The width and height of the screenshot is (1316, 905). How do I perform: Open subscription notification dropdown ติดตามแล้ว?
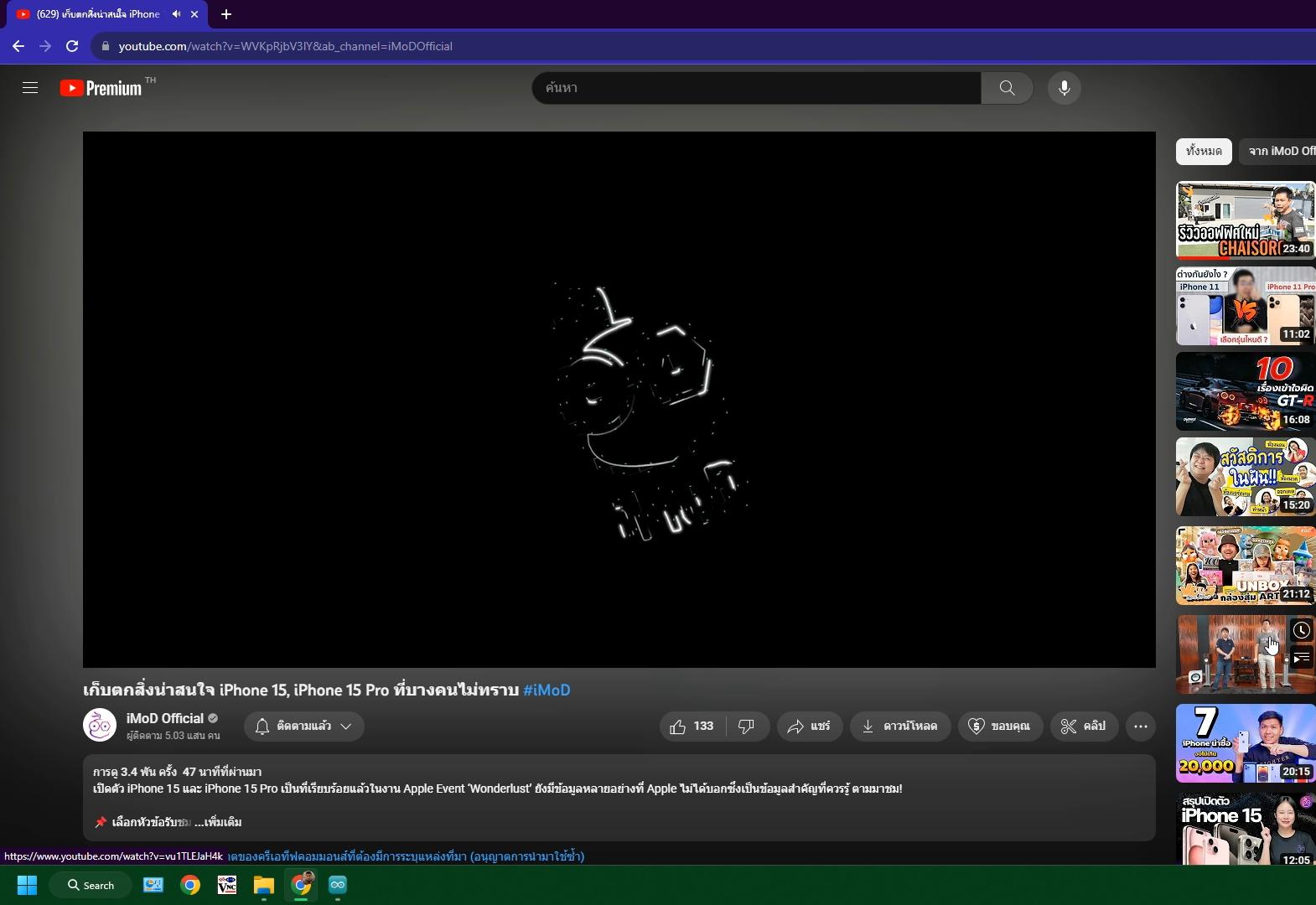(x=303, y=727)
